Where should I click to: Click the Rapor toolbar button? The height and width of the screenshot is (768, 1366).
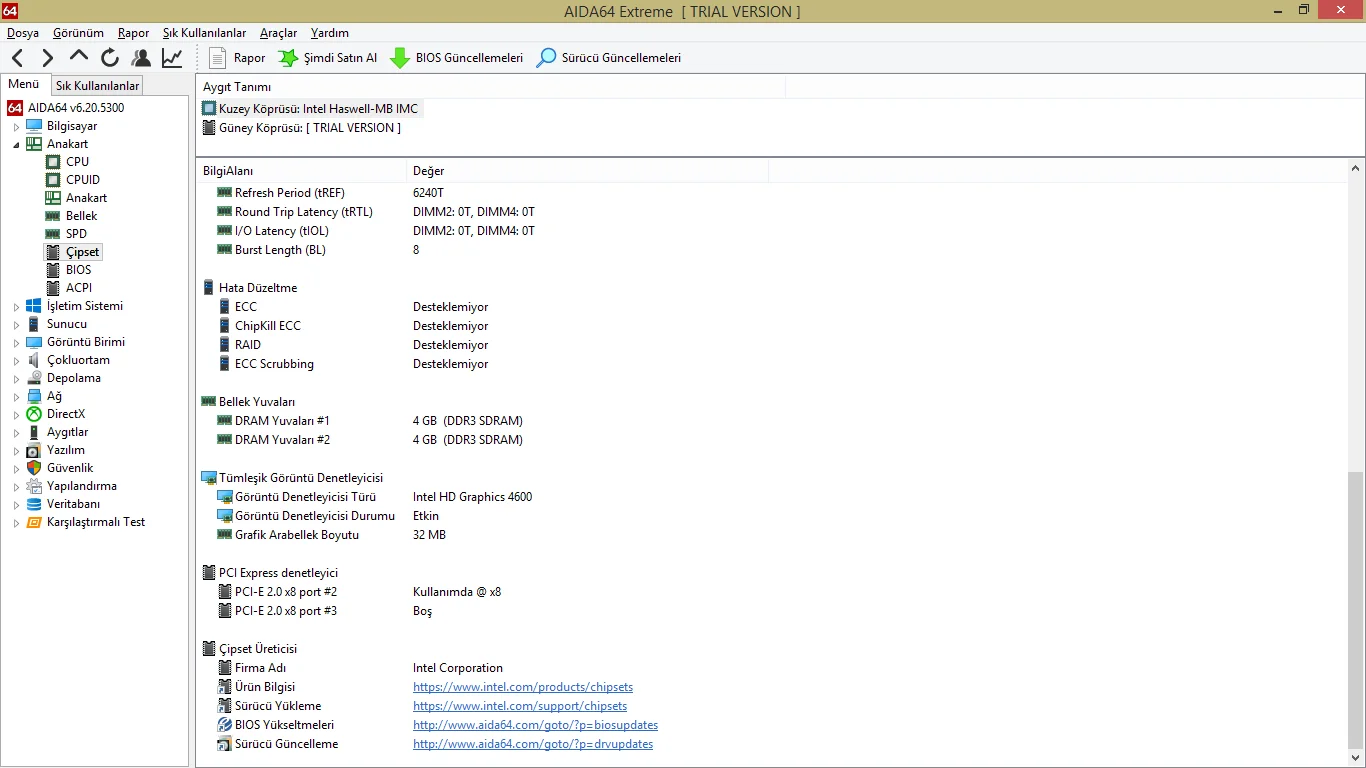(x=237, y=58)
